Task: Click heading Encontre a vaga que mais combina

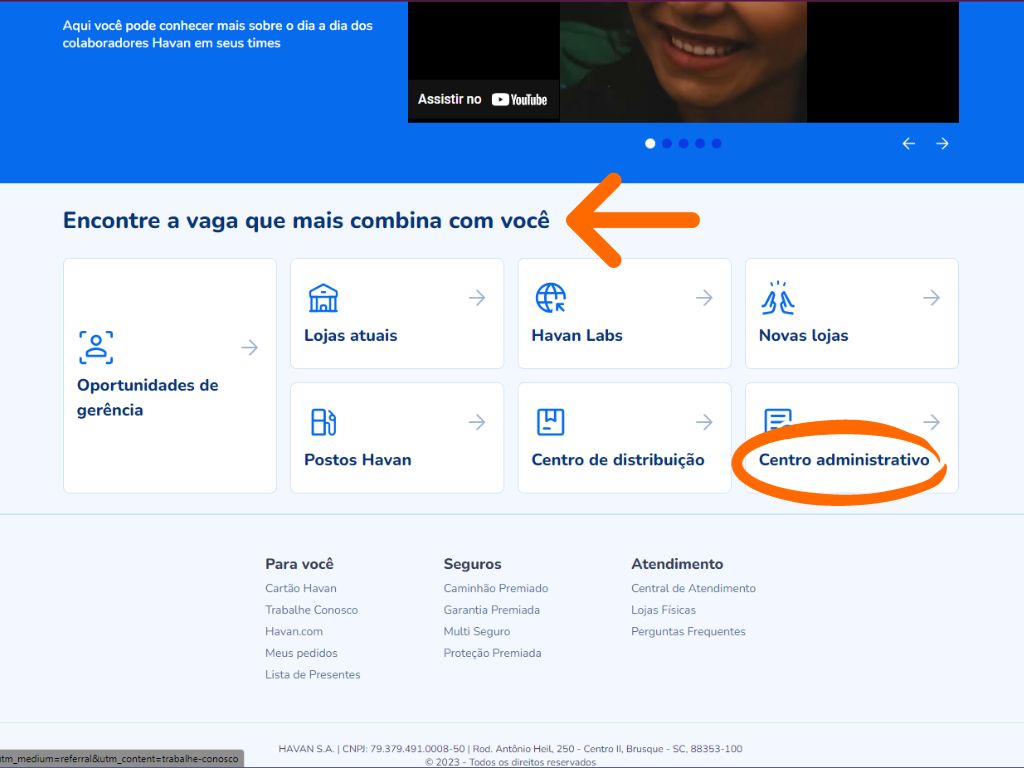Action: (306, 221)
